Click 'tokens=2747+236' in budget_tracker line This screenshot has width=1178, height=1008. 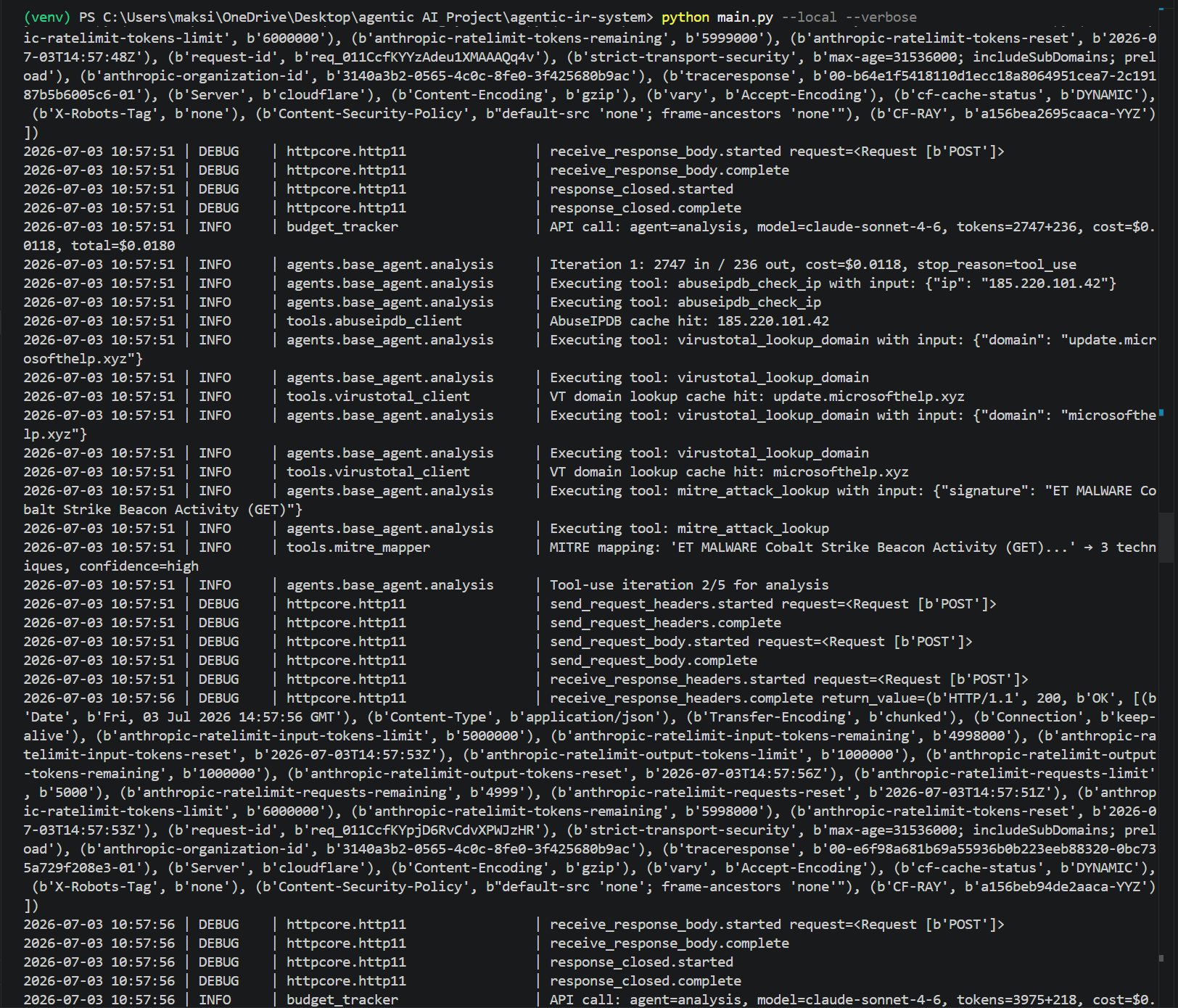click(1016, 227)
